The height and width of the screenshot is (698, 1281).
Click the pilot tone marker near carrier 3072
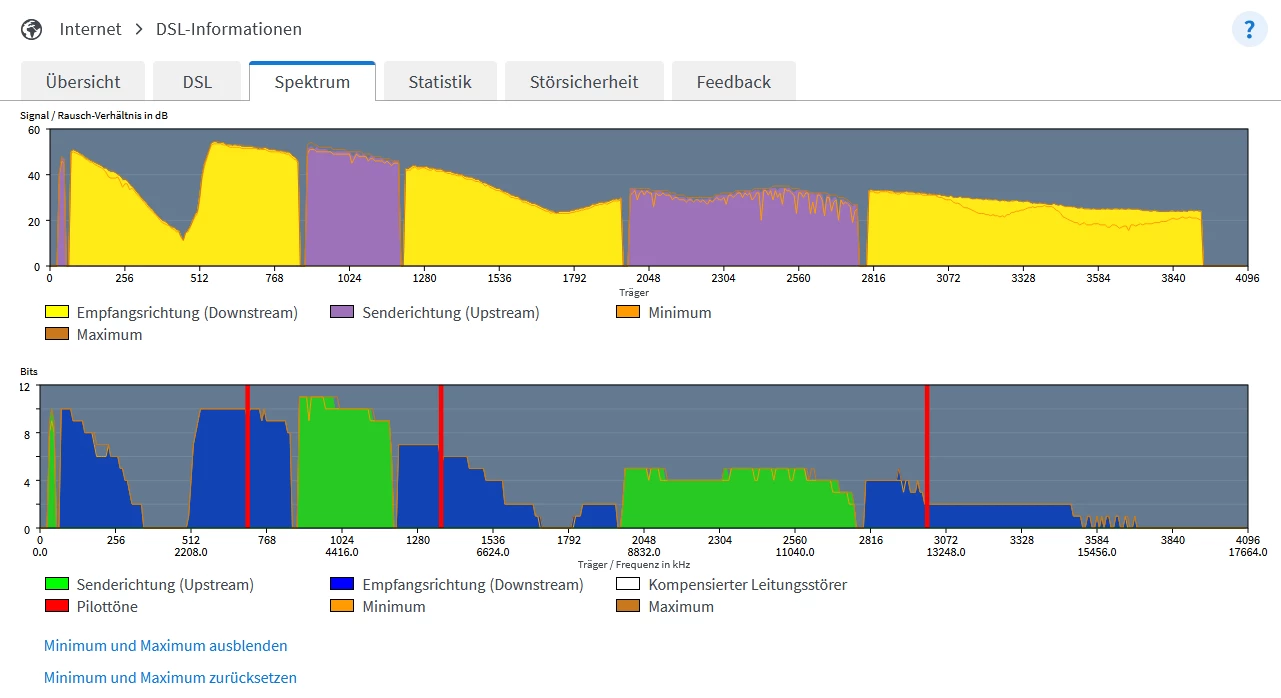[x=927, y=456]
